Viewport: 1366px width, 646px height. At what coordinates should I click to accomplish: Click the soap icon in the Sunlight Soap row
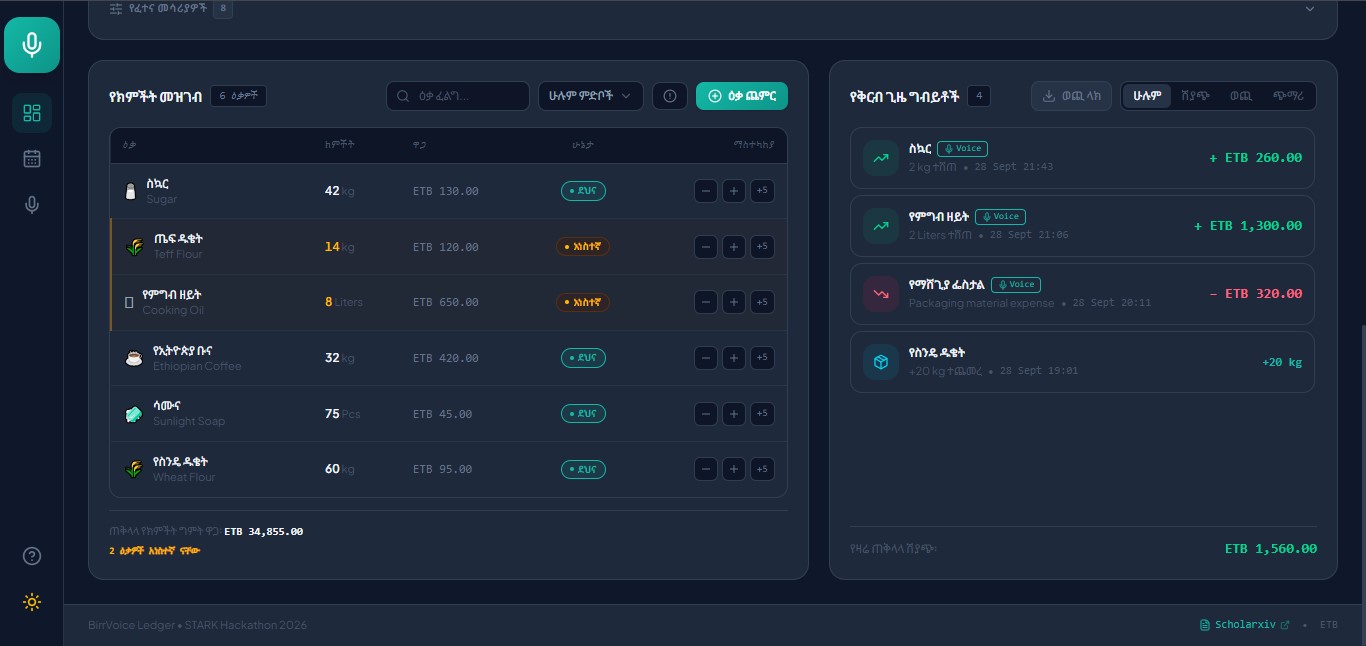point(133,414)
